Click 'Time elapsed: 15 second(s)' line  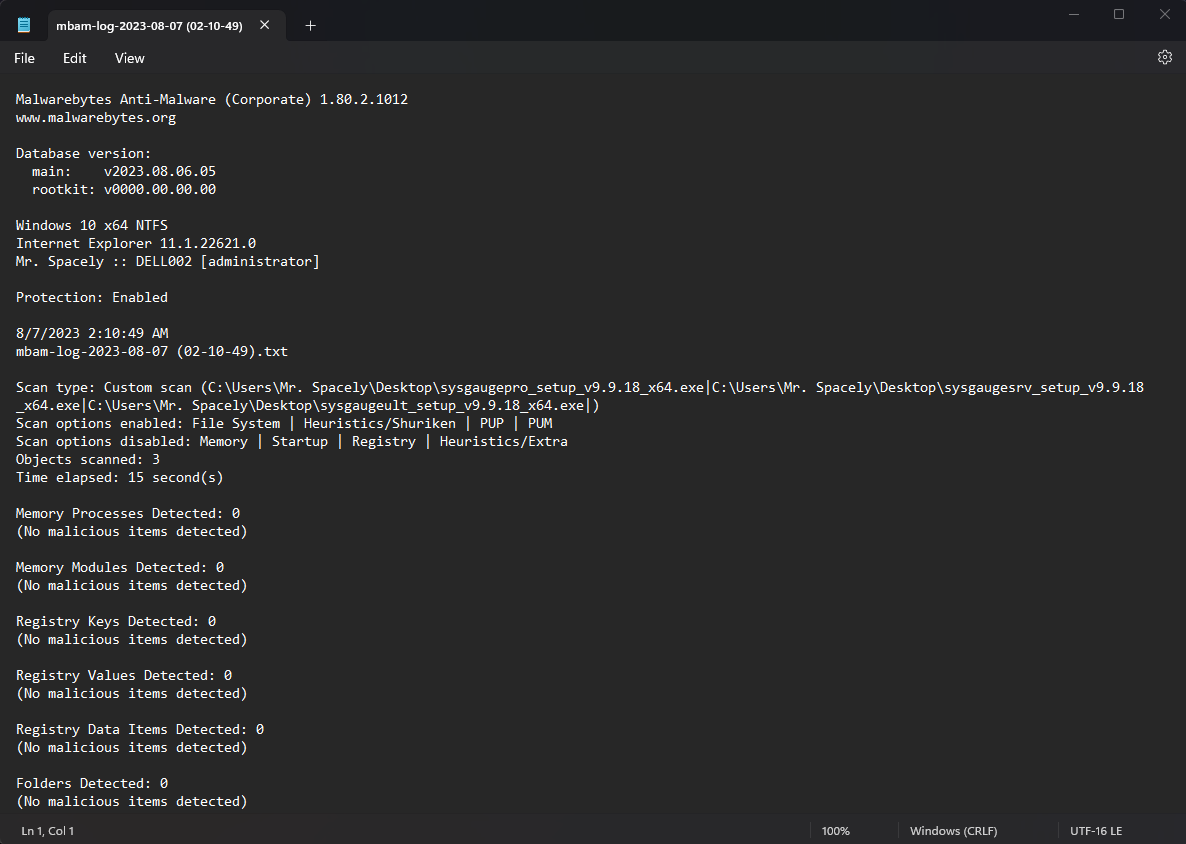(120, 477)
